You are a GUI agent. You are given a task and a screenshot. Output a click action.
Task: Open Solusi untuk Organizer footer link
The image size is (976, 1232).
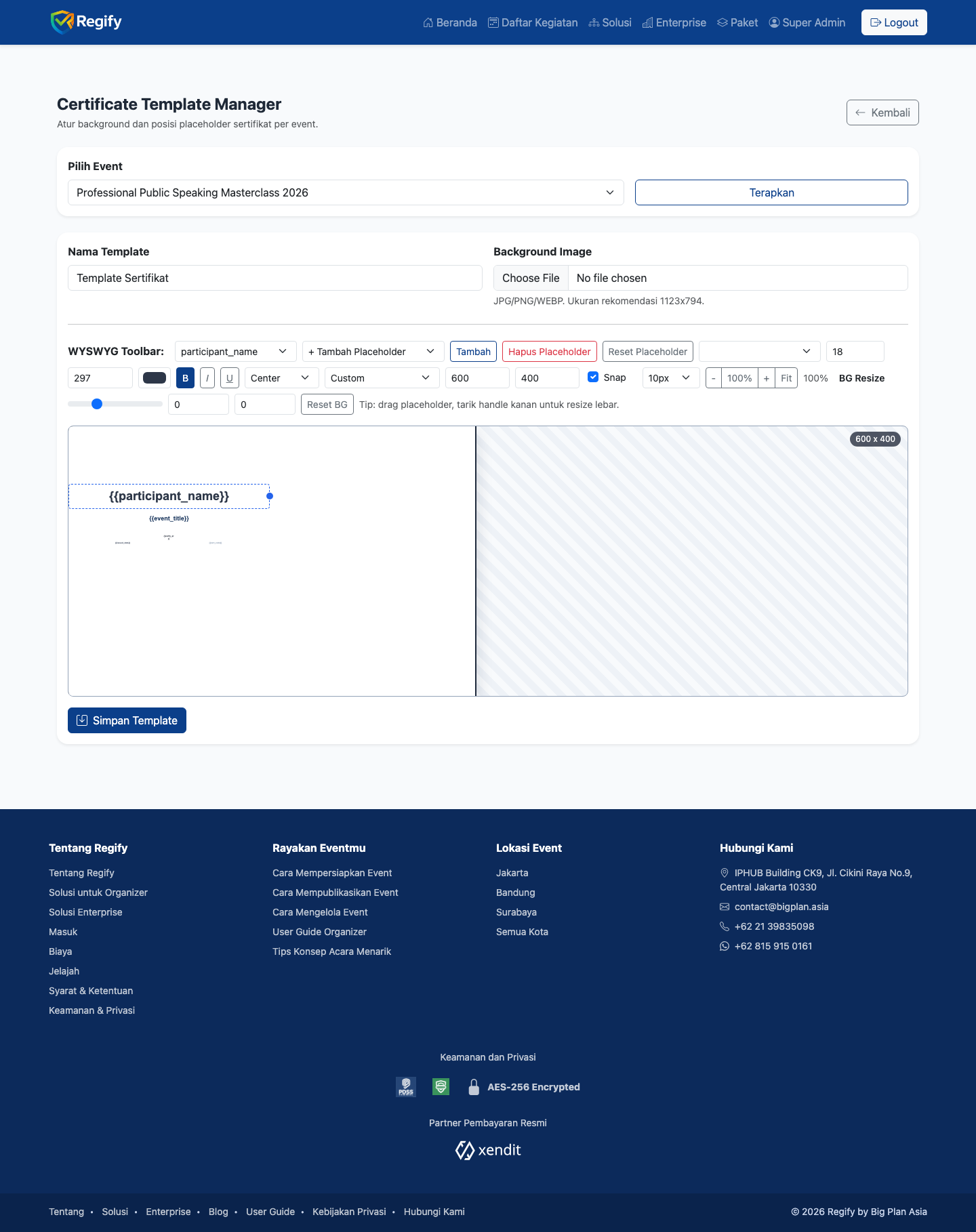pos(98,892)
